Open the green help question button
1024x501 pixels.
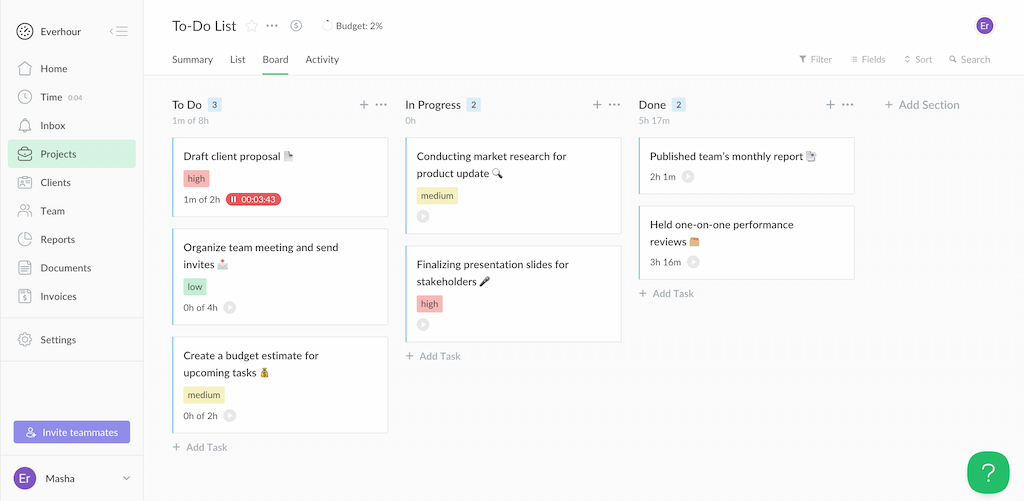988,472
